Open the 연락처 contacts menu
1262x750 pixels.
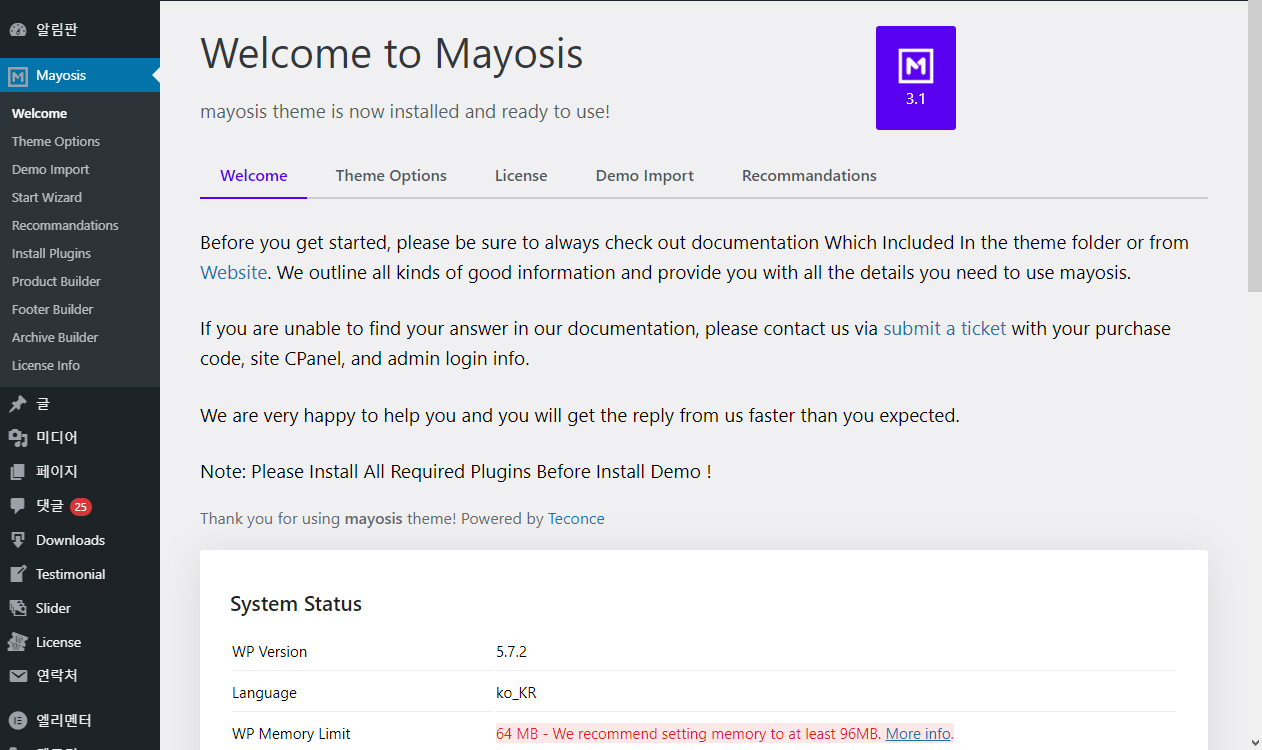pos(80,676)
